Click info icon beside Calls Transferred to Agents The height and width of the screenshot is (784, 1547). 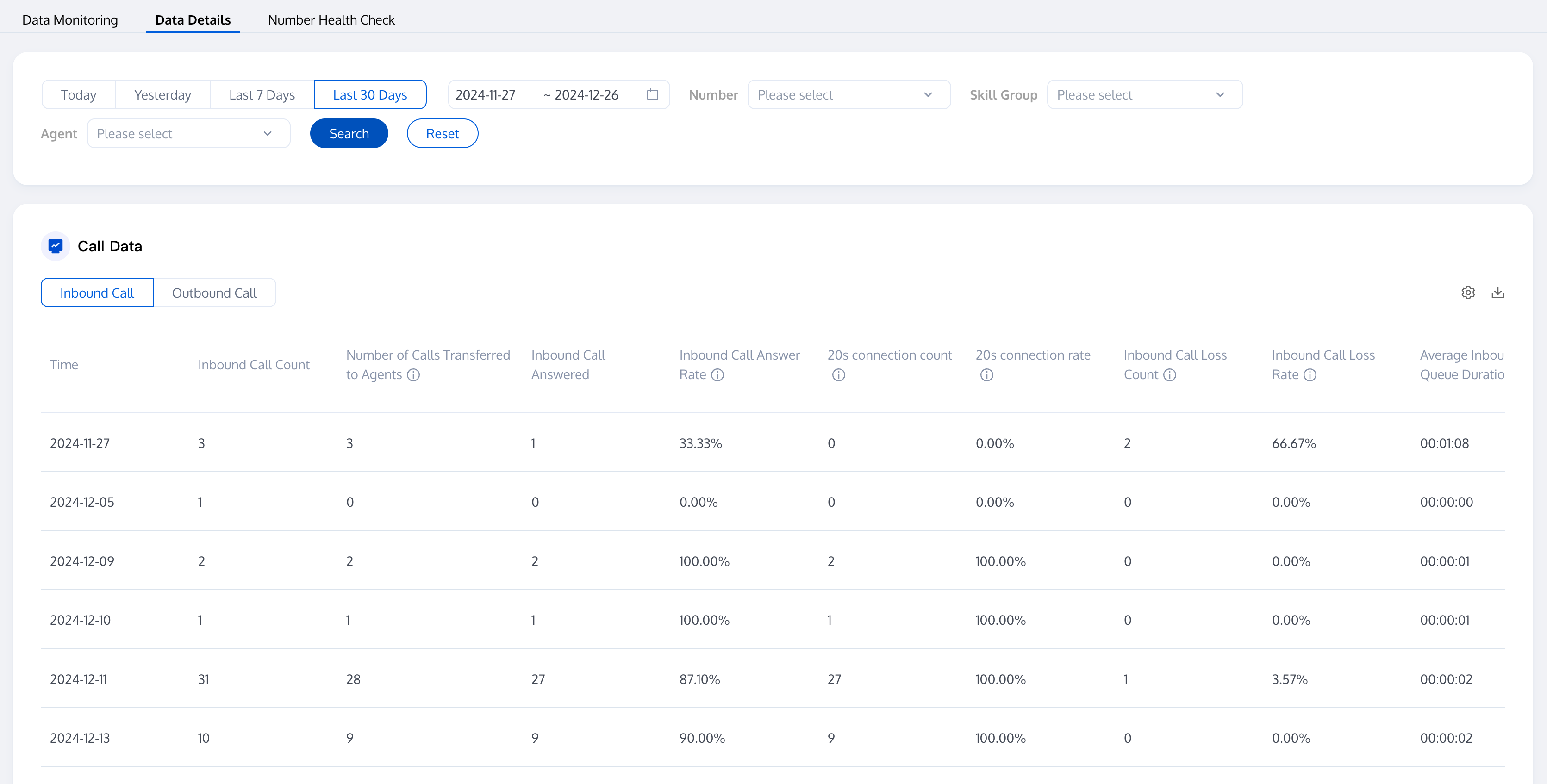click(x=413, y=374)
